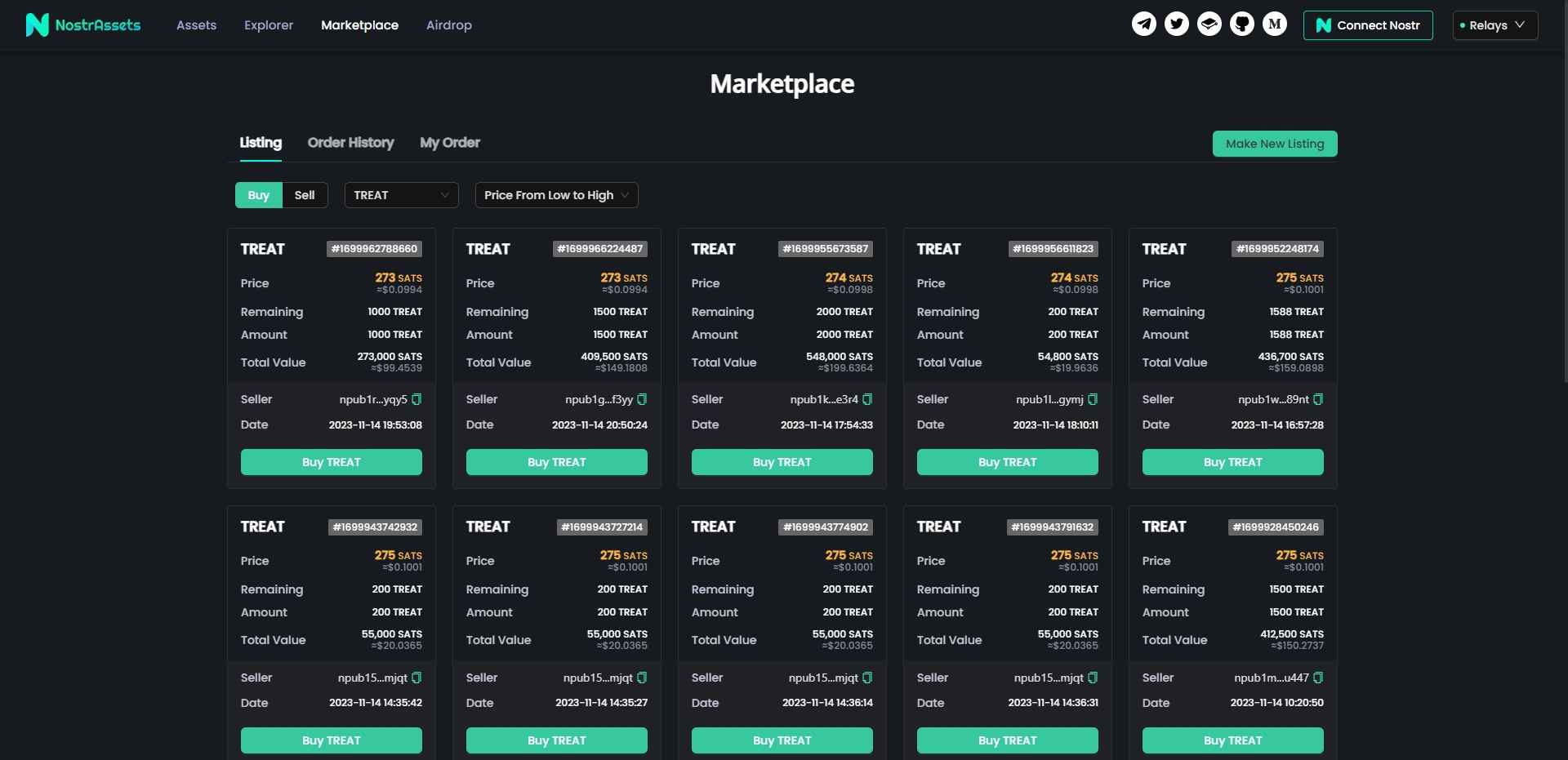Viewport: 1568px width, 760px height.
Task: Open the Twitter icon link
Action: click(1176, 24)
